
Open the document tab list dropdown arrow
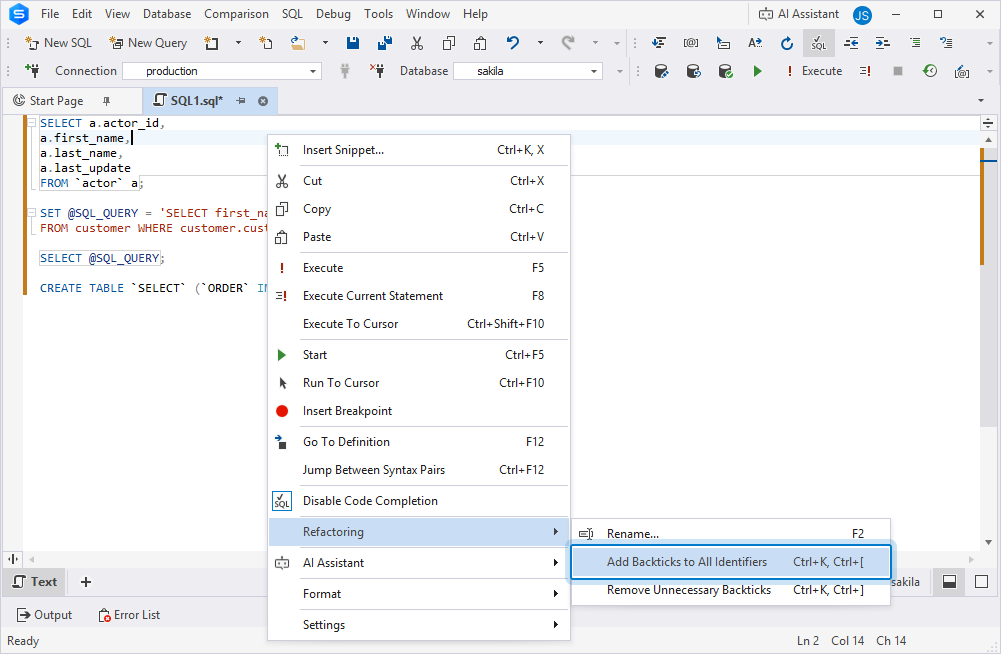(981, 100)
